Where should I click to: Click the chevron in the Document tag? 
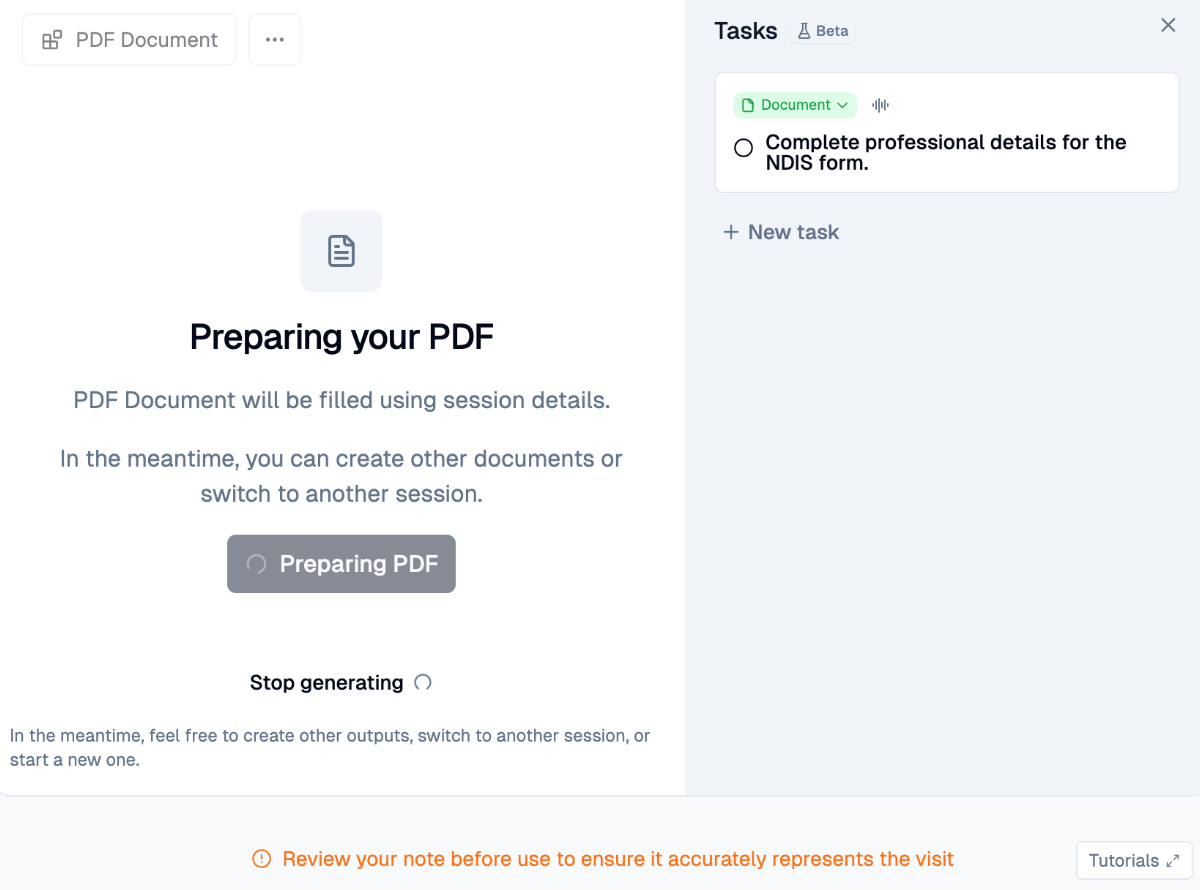[842, 105]
